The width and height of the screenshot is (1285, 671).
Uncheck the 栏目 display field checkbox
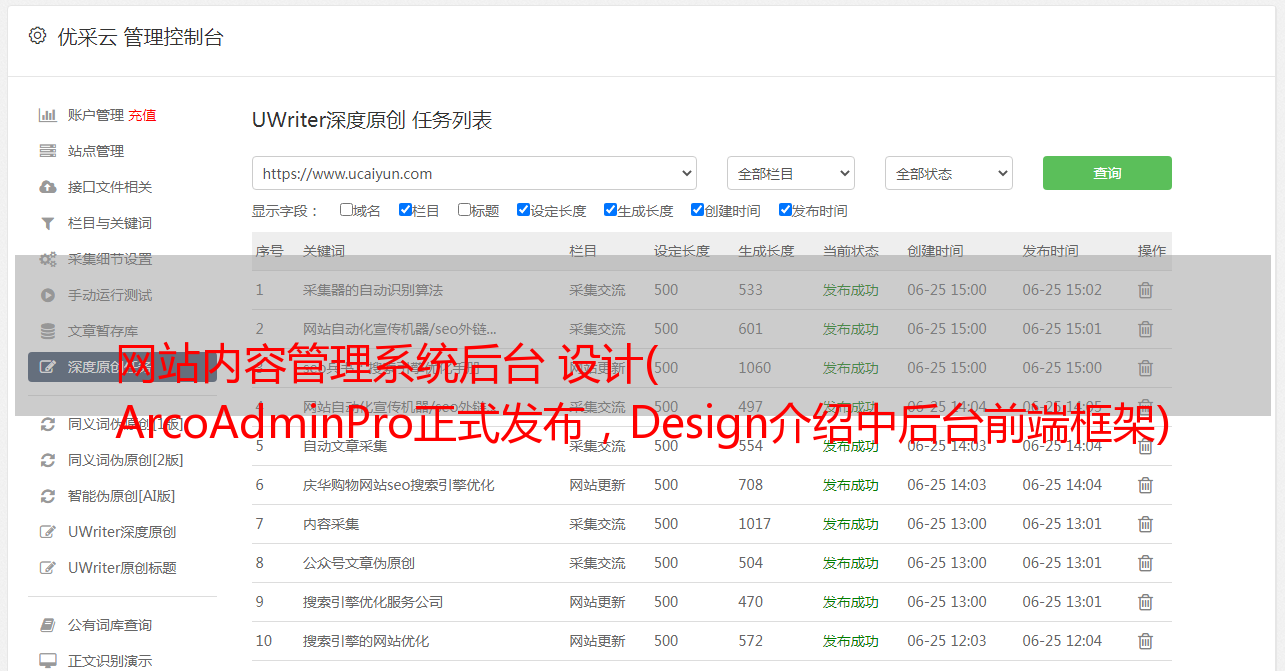pos(405,210)
